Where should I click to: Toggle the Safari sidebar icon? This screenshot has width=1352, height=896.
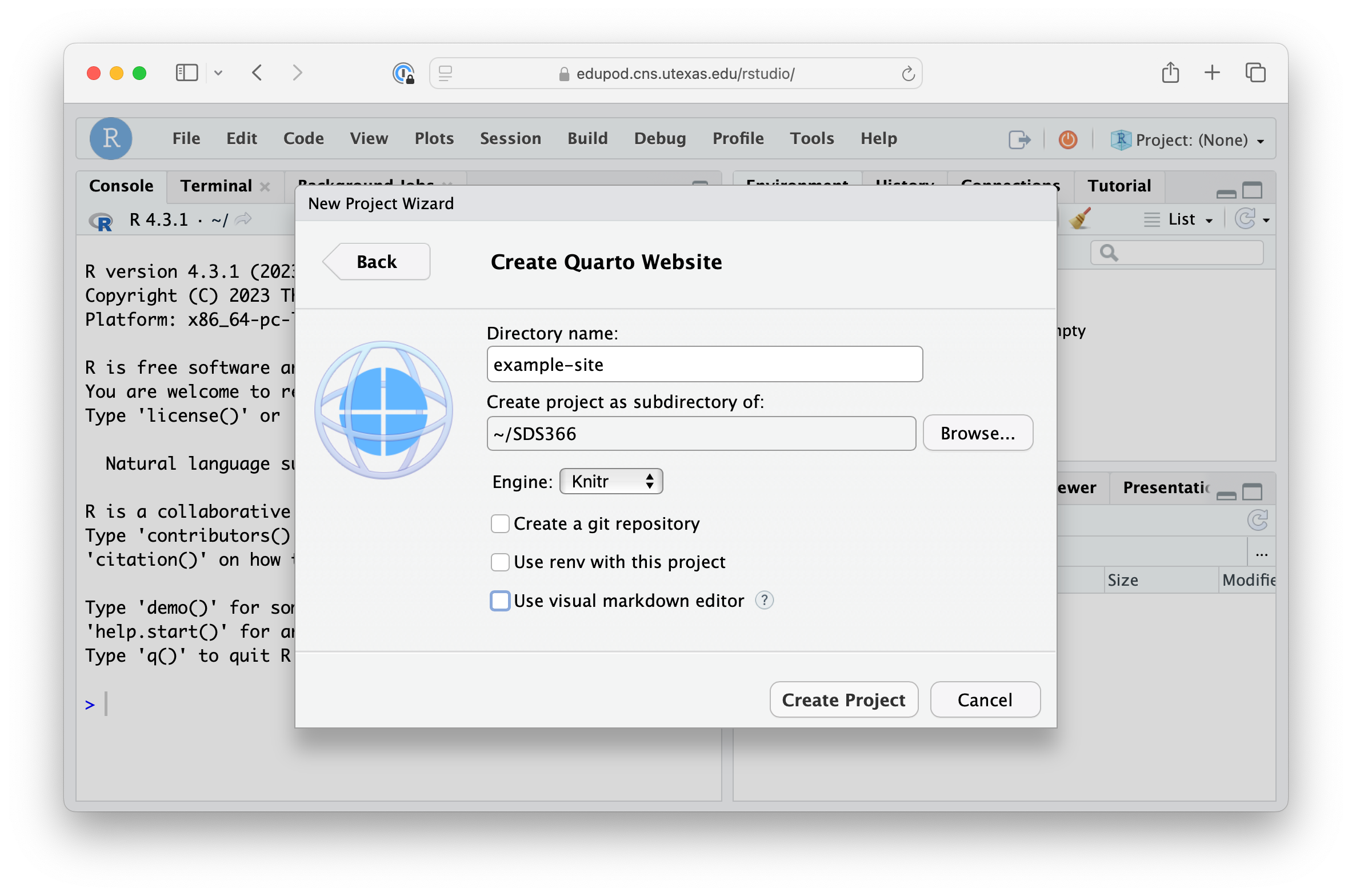[187, 73]
